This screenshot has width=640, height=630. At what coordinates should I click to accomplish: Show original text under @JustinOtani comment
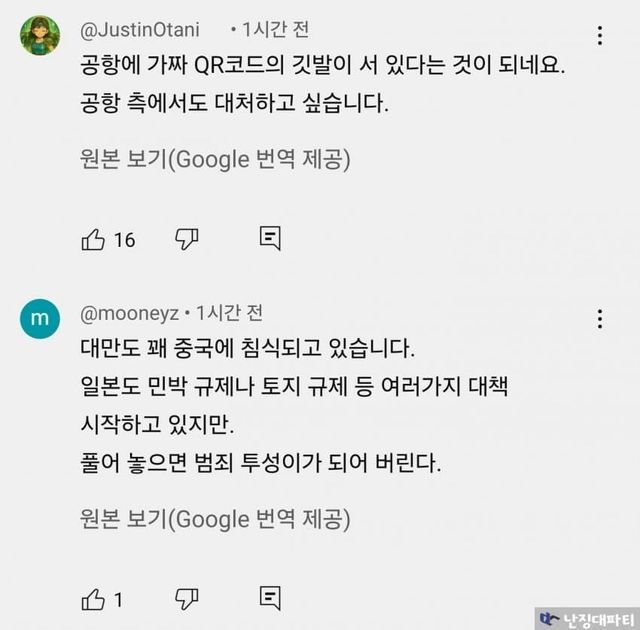click(215, 159)
